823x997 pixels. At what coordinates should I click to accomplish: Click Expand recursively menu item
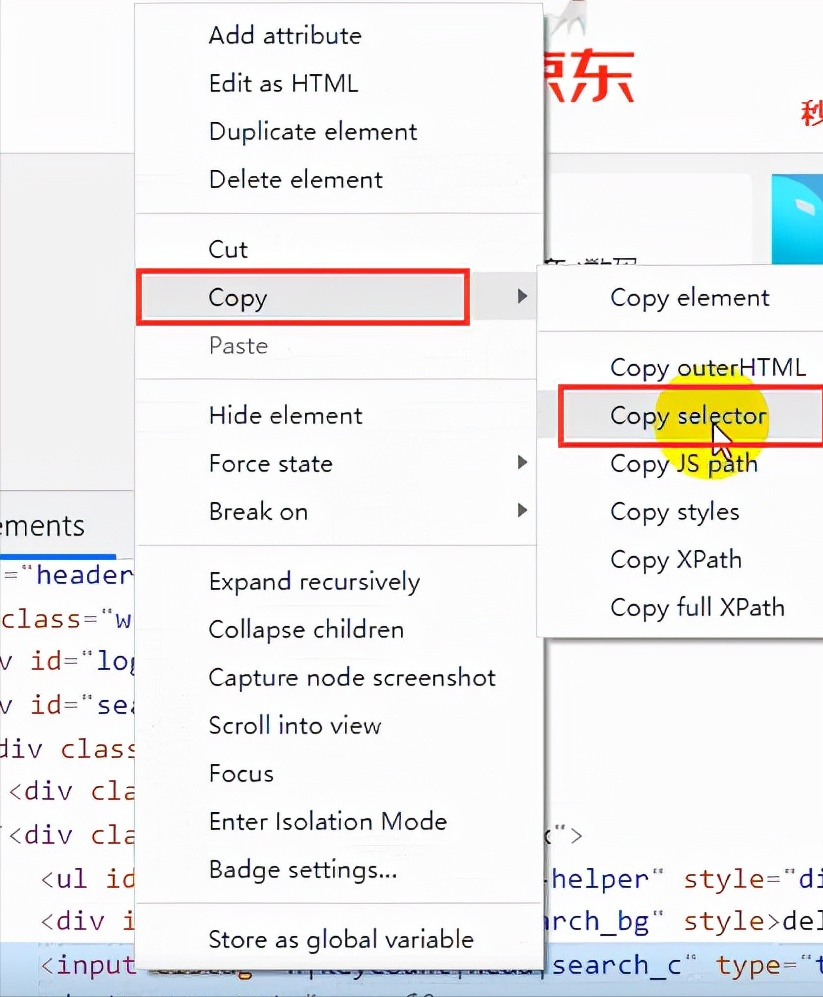(x=314, y=582)
